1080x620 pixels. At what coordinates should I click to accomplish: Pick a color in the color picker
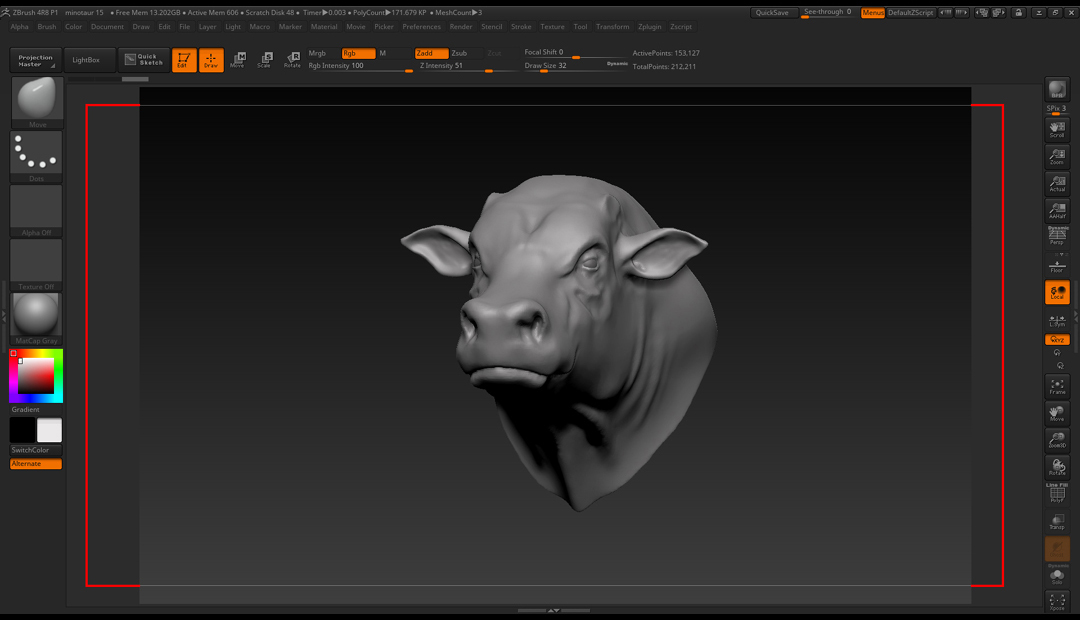pyautogui.click(x=36, y=375)
